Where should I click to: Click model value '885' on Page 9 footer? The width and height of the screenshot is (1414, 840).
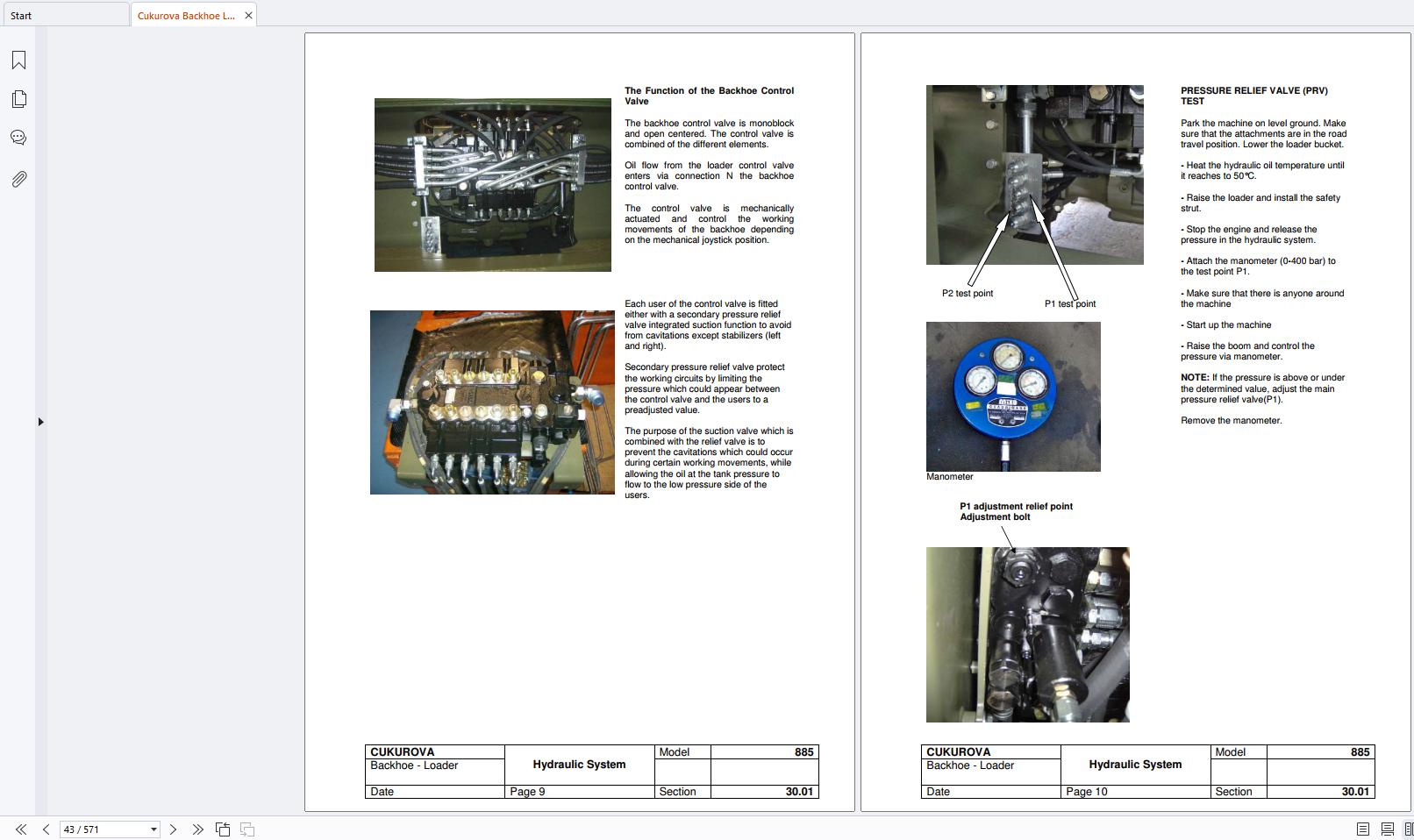[804, 752]
